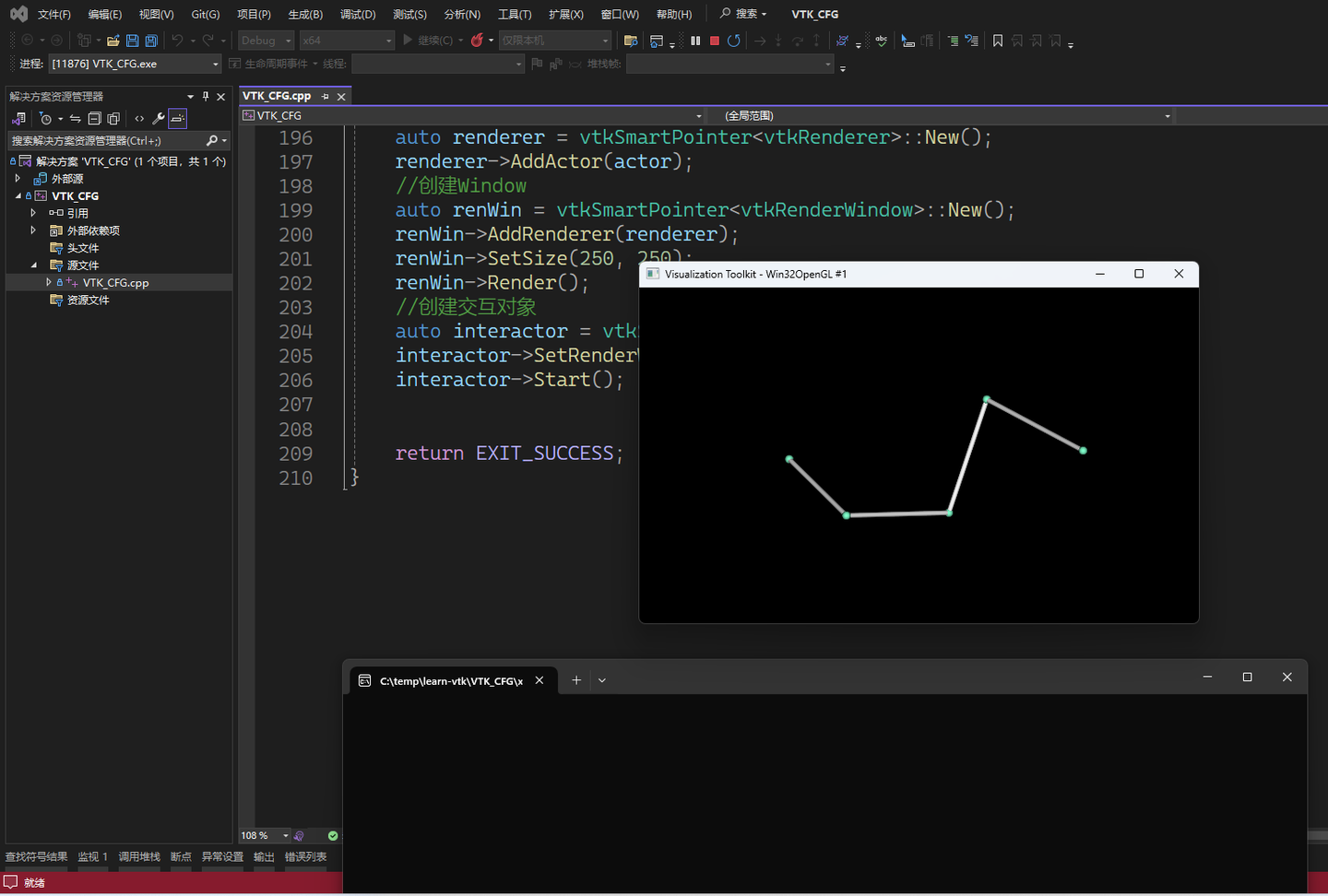Open new terminal tab with plus button
This screenshot has height=896, width=1328.
click(x=576, y=680)
